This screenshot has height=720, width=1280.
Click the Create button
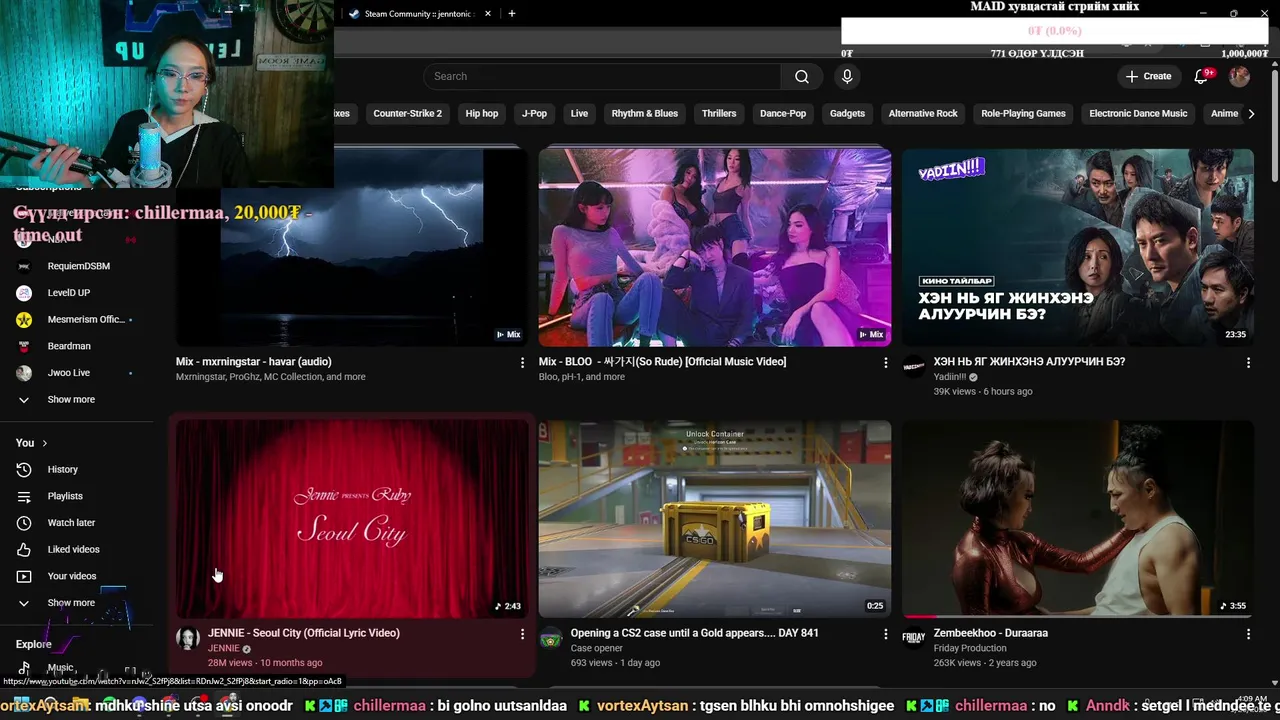(1147, 76)
